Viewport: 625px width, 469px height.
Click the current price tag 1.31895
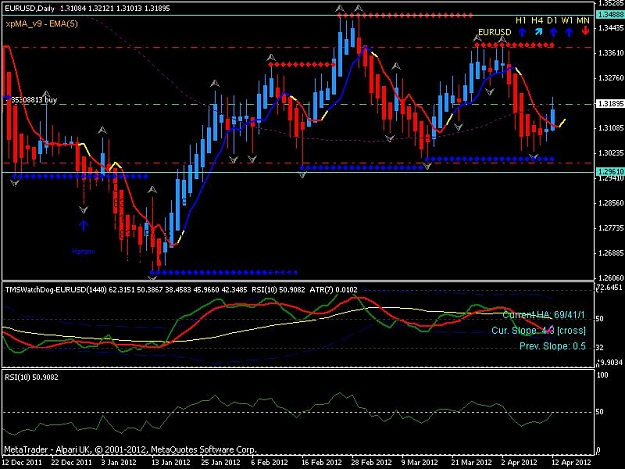pyautogui.click(x=610, y=104)
